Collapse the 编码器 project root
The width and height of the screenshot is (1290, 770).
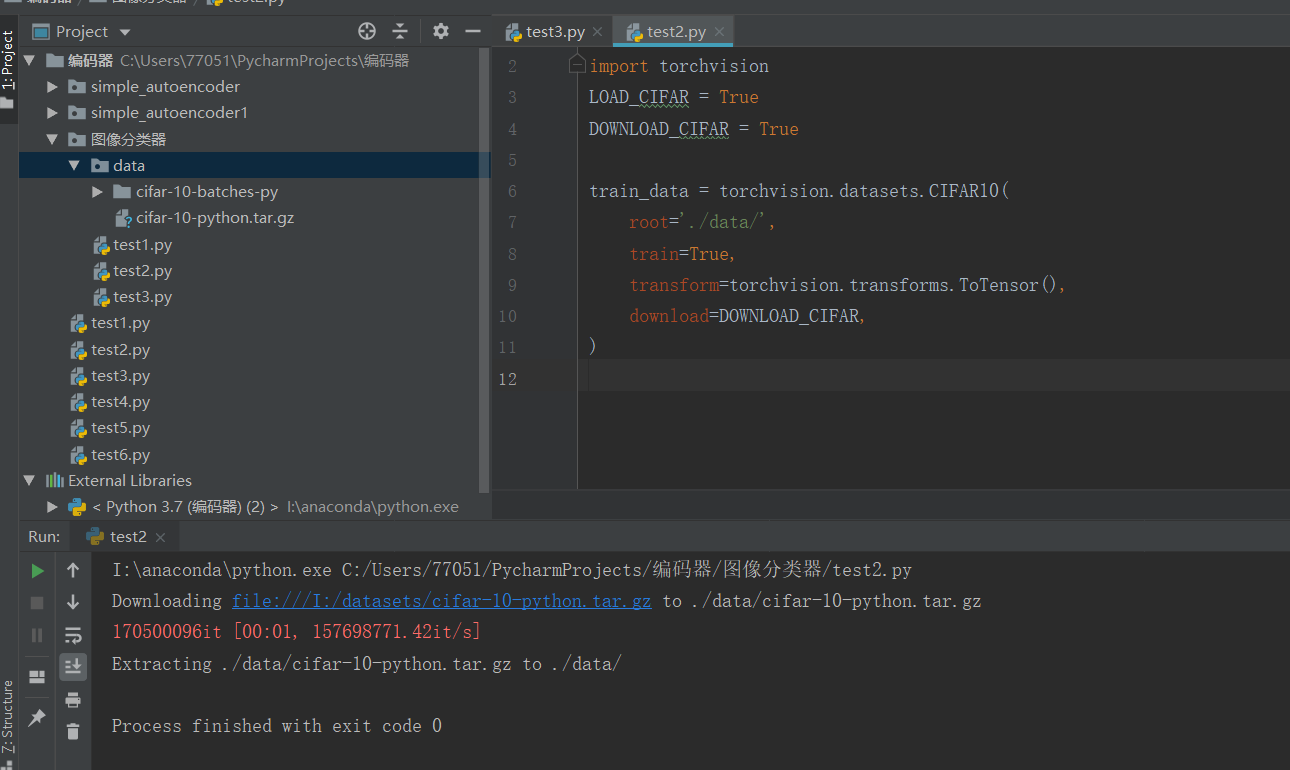tap(30, 61)
